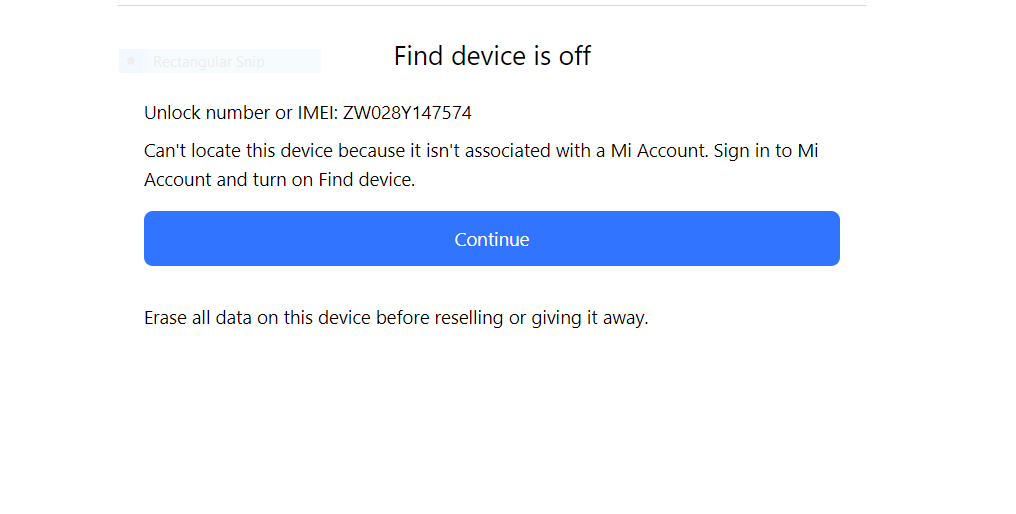Click the radio dot beside Rectangular Snip
This screenshot has width=1016, height=514.
point(132,62)
